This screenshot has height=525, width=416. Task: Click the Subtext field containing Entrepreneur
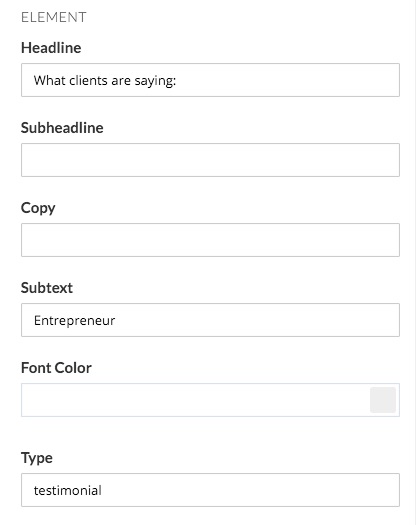[x=210, y=320]
